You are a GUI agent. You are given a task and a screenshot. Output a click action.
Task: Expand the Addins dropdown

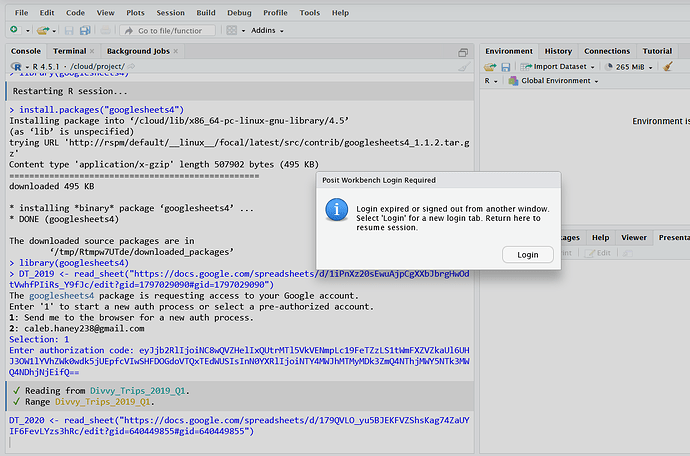(266, 31)
